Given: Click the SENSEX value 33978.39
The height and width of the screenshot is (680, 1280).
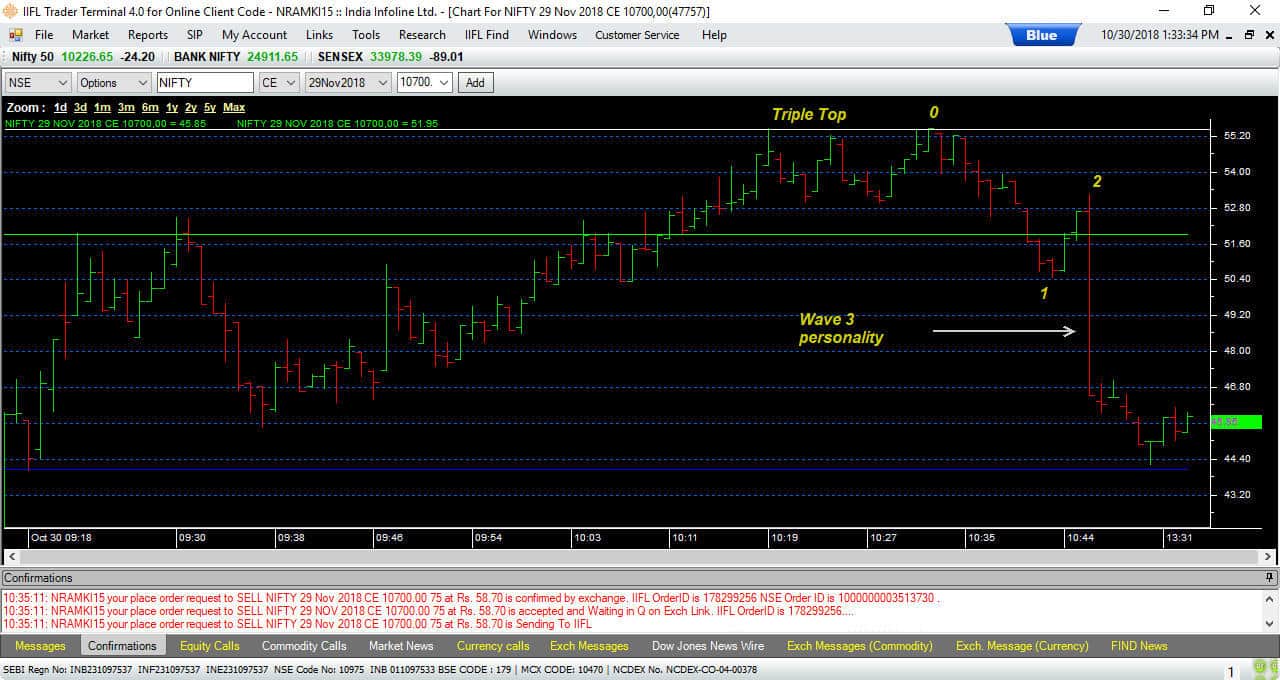Looking at the screenshot, I should coord(395,57).
